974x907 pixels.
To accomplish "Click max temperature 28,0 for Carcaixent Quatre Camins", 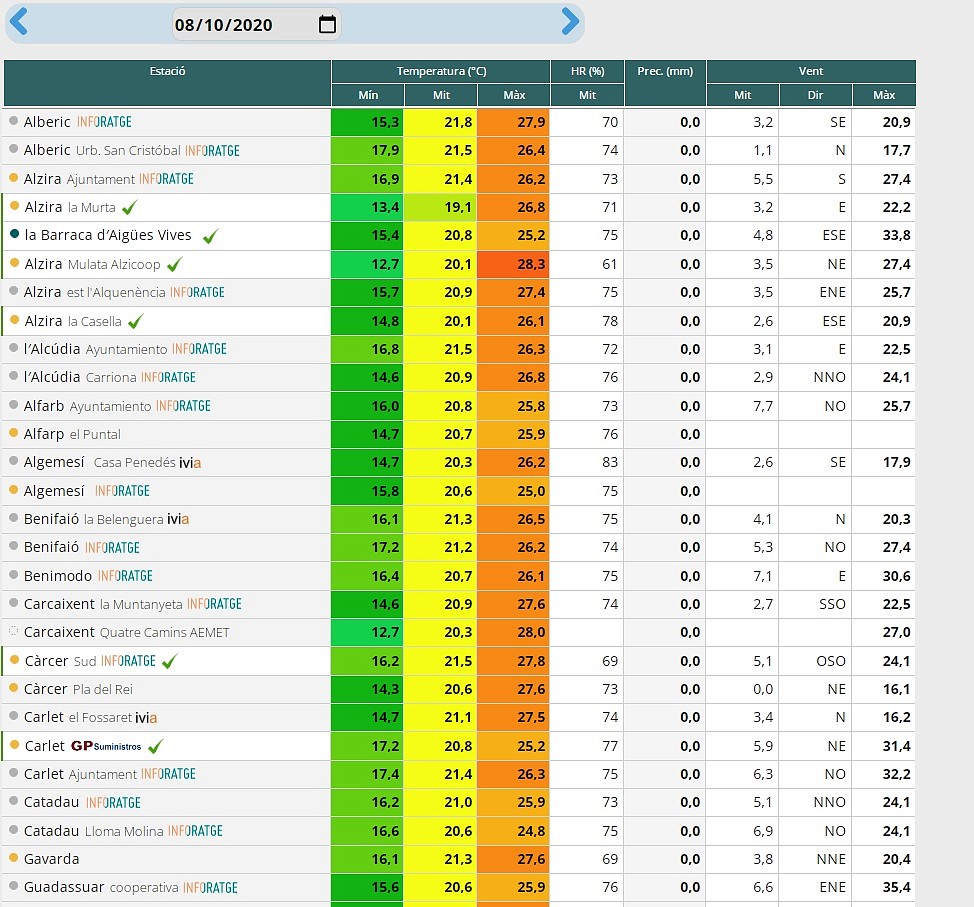I will click(514, 632).
